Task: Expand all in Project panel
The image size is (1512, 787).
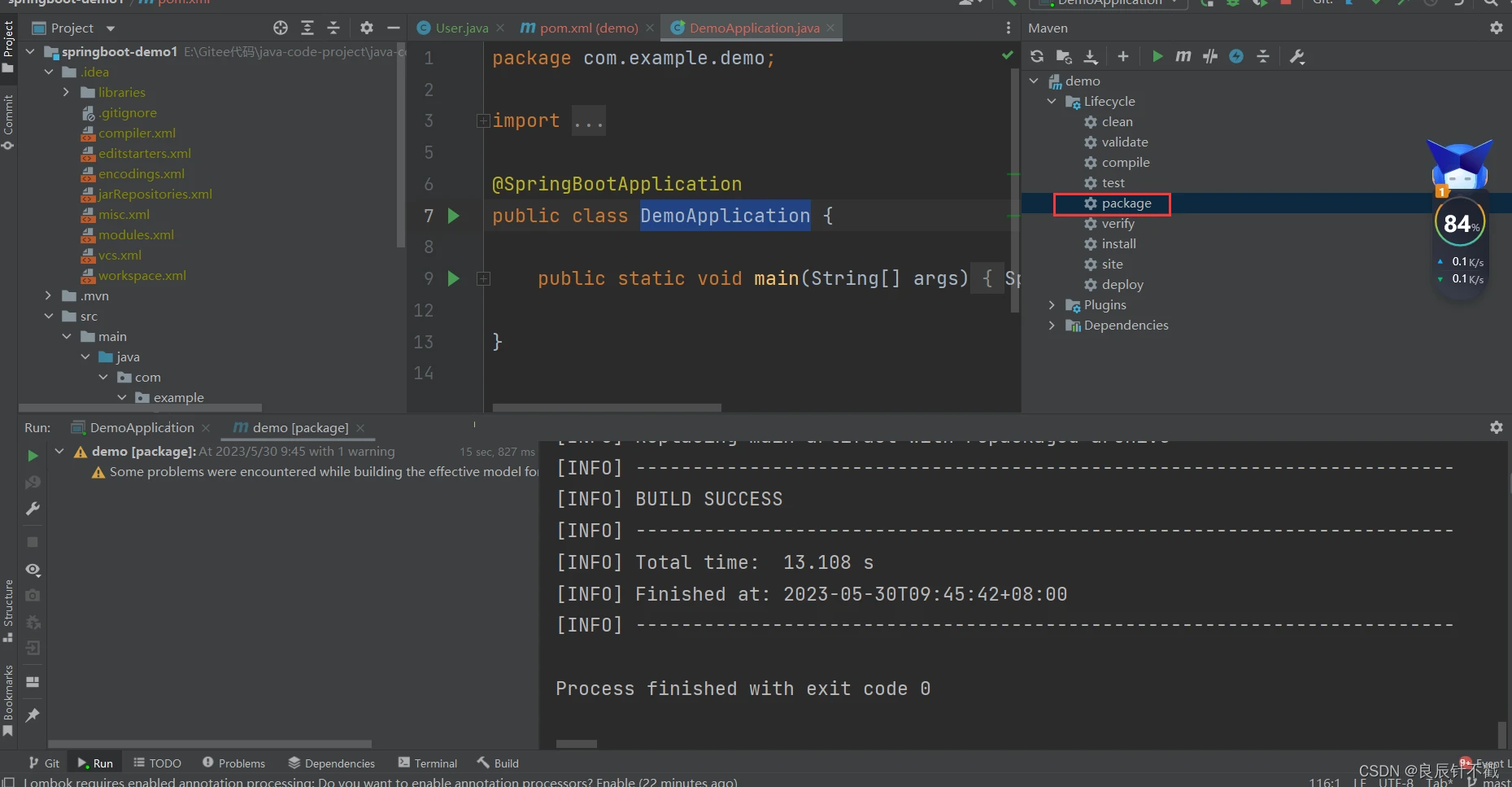Action: (x=307, y=28)
